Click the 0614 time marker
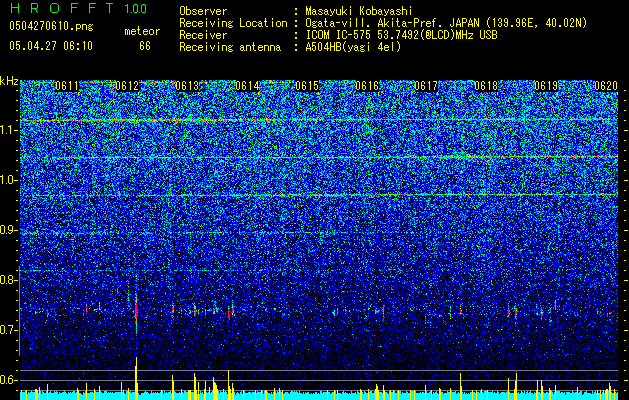This screenshot has width=629, height=400. (x=247, y=86)
